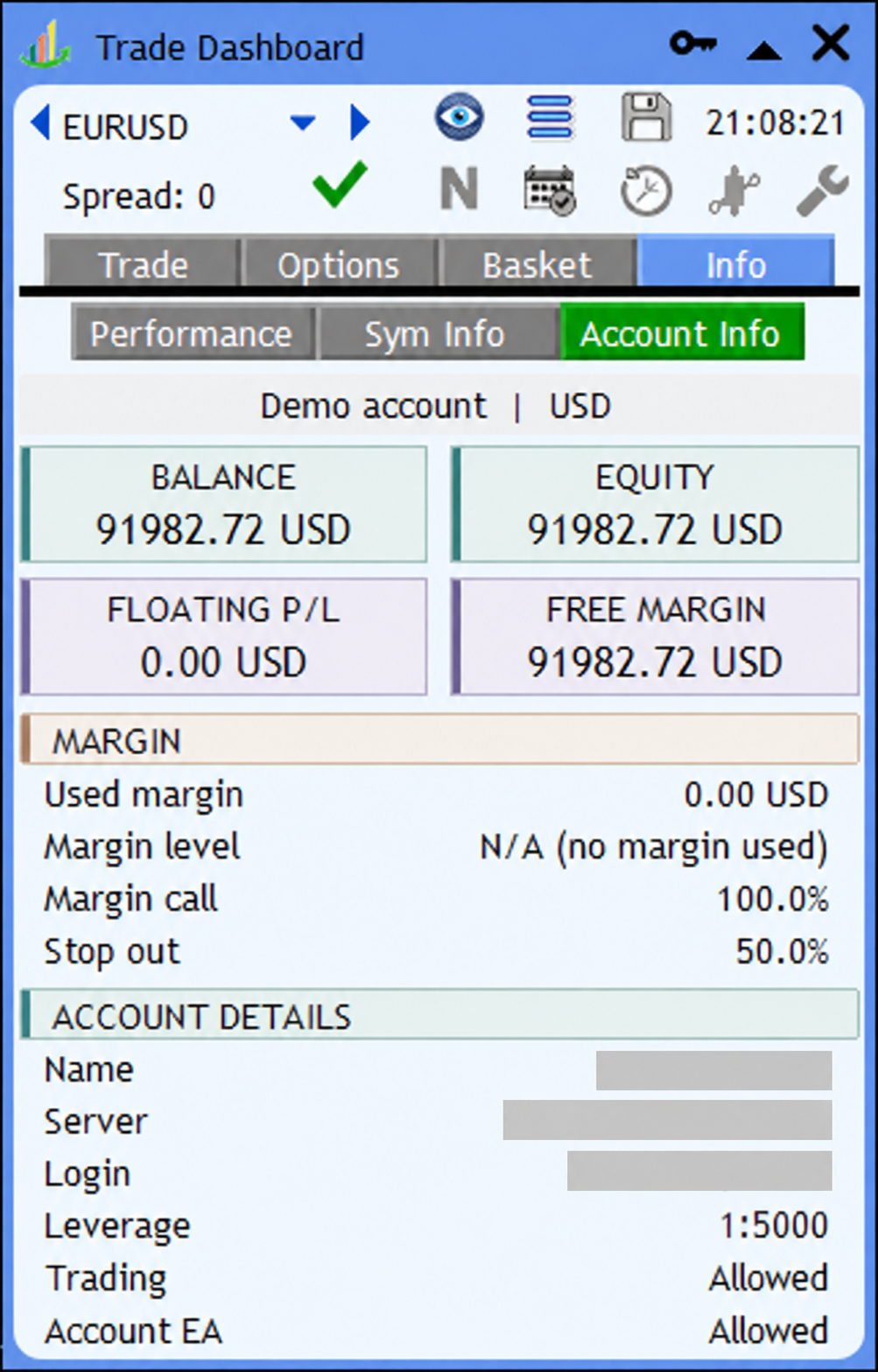Click the N/A (no margin used) value

(654, 847)
